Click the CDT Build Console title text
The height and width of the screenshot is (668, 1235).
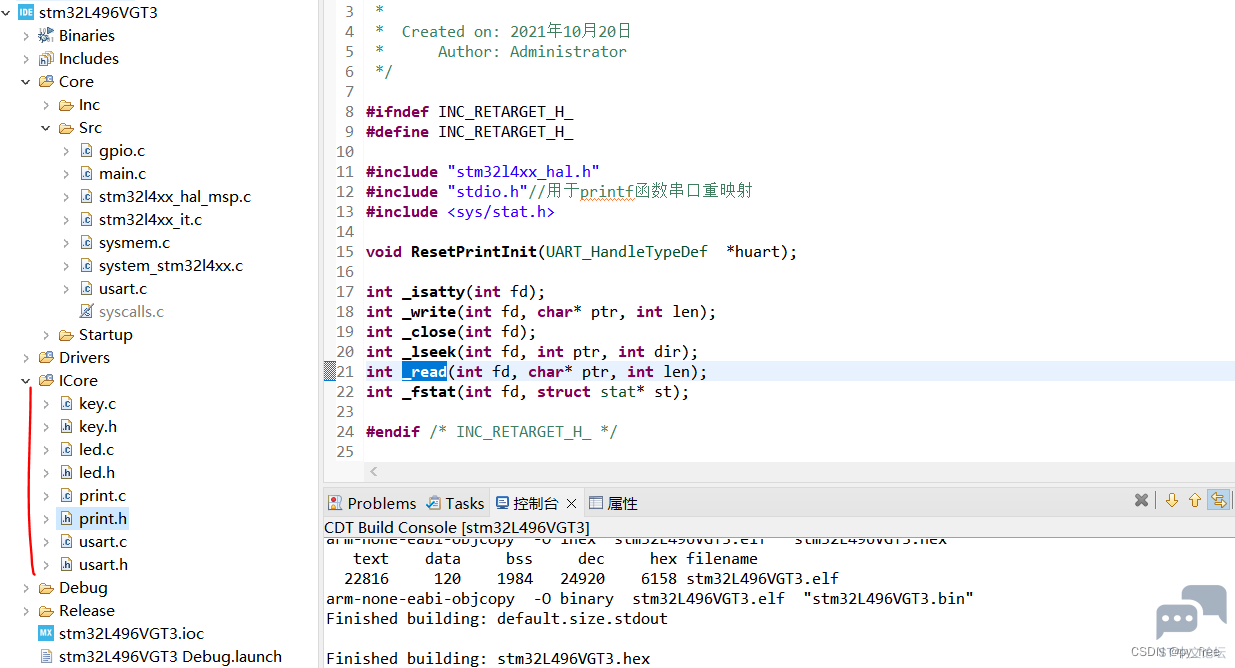coord(457,527)
